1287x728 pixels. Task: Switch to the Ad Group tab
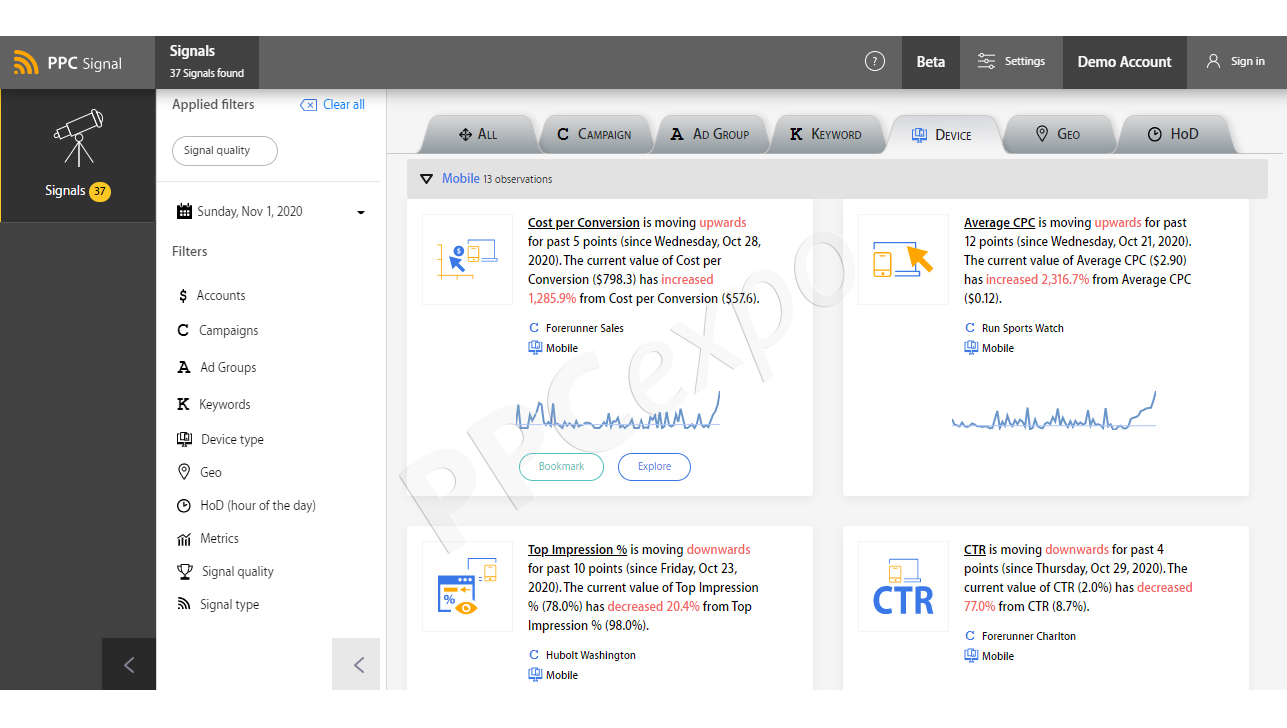coord(709,134)
